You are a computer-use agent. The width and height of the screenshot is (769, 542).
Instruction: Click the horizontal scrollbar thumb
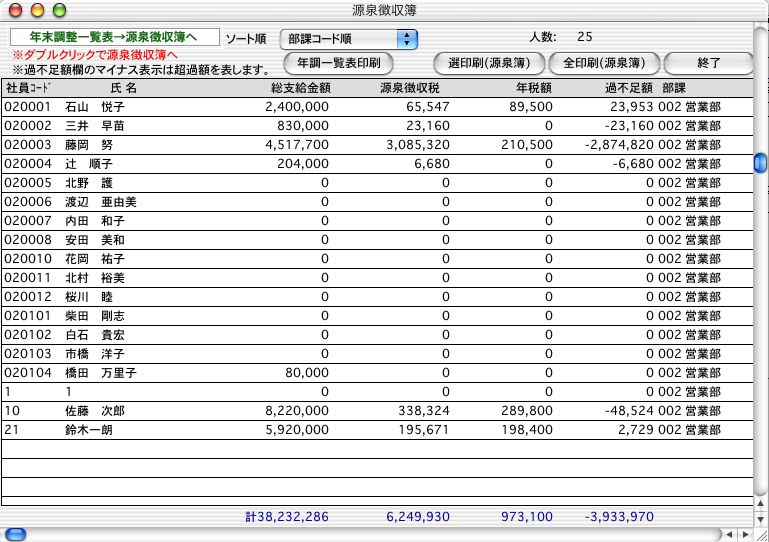15,534
